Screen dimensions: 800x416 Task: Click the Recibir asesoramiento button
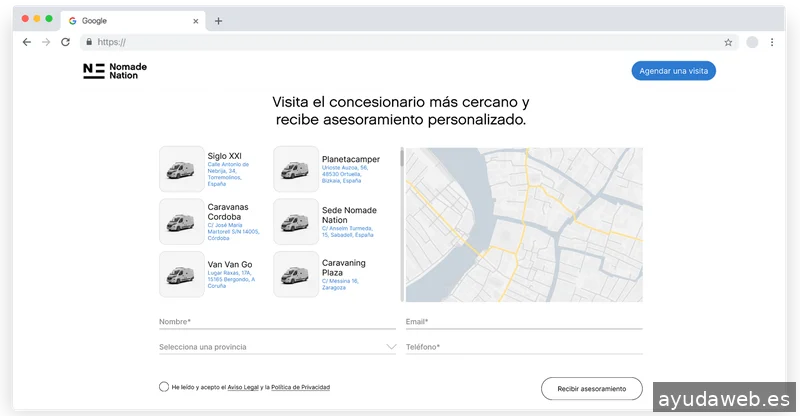[x=592, y=389]
